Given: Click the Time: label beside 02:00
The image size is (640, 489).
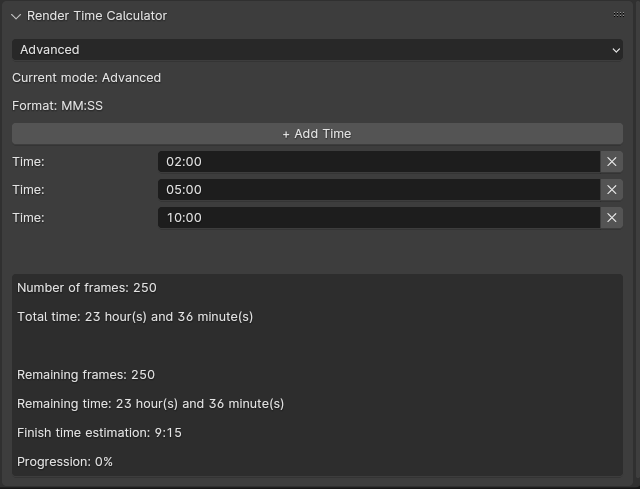Looking at the screenshot, I should (x=29, y=161).
